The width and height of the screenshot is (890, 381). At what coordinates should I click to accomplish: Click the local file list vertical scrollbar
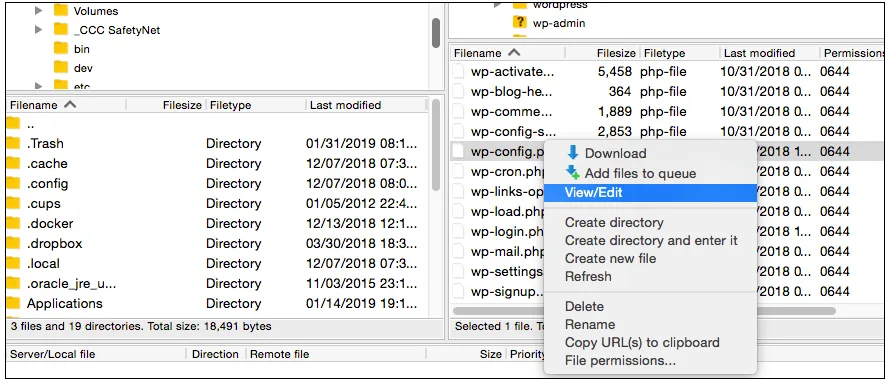point(436,145)
